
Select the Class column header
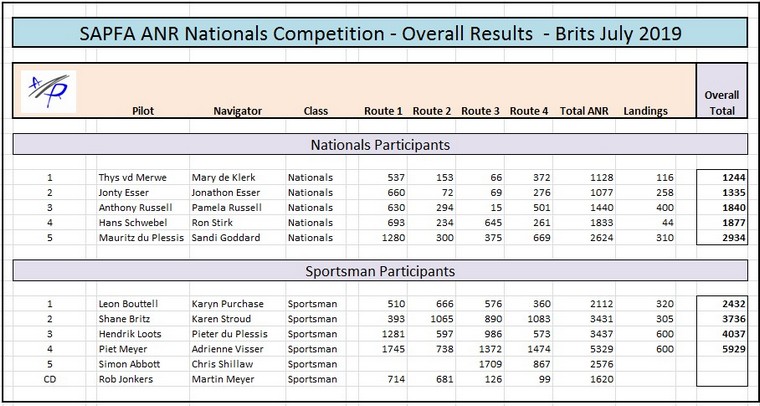pyautogui.click(x=315, y=111)
